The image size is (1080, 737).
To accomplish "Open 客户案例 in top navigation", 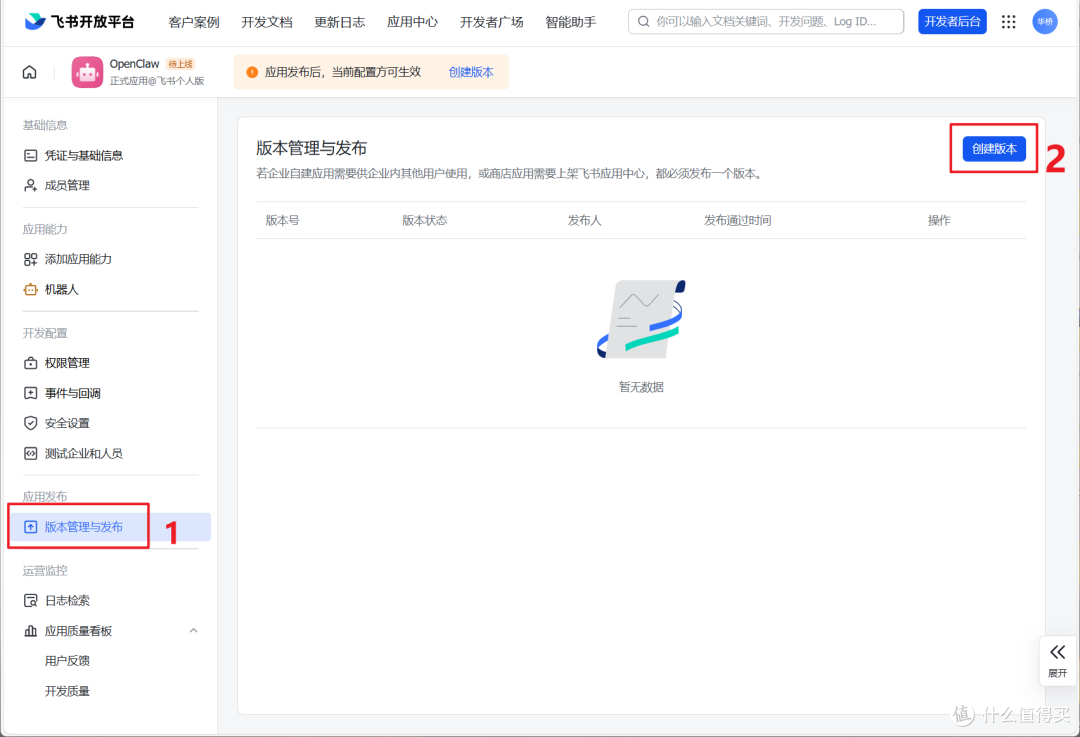I will [194, 22].
